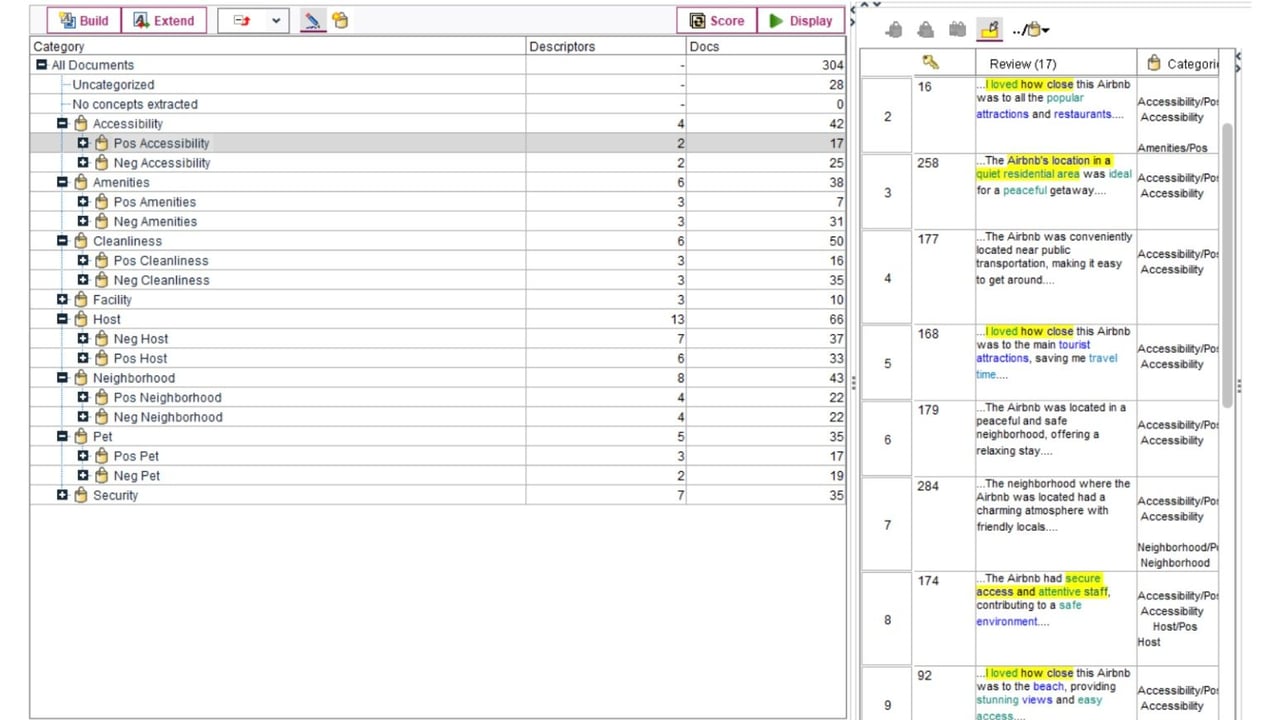Expand the Security category node

coord(62,495)
